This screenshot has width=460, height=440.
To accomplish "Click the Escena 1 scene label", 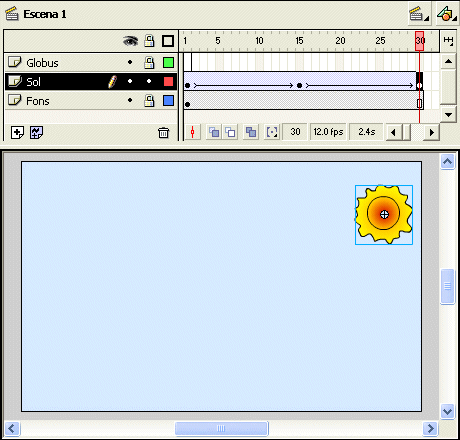I will (45, 14).
